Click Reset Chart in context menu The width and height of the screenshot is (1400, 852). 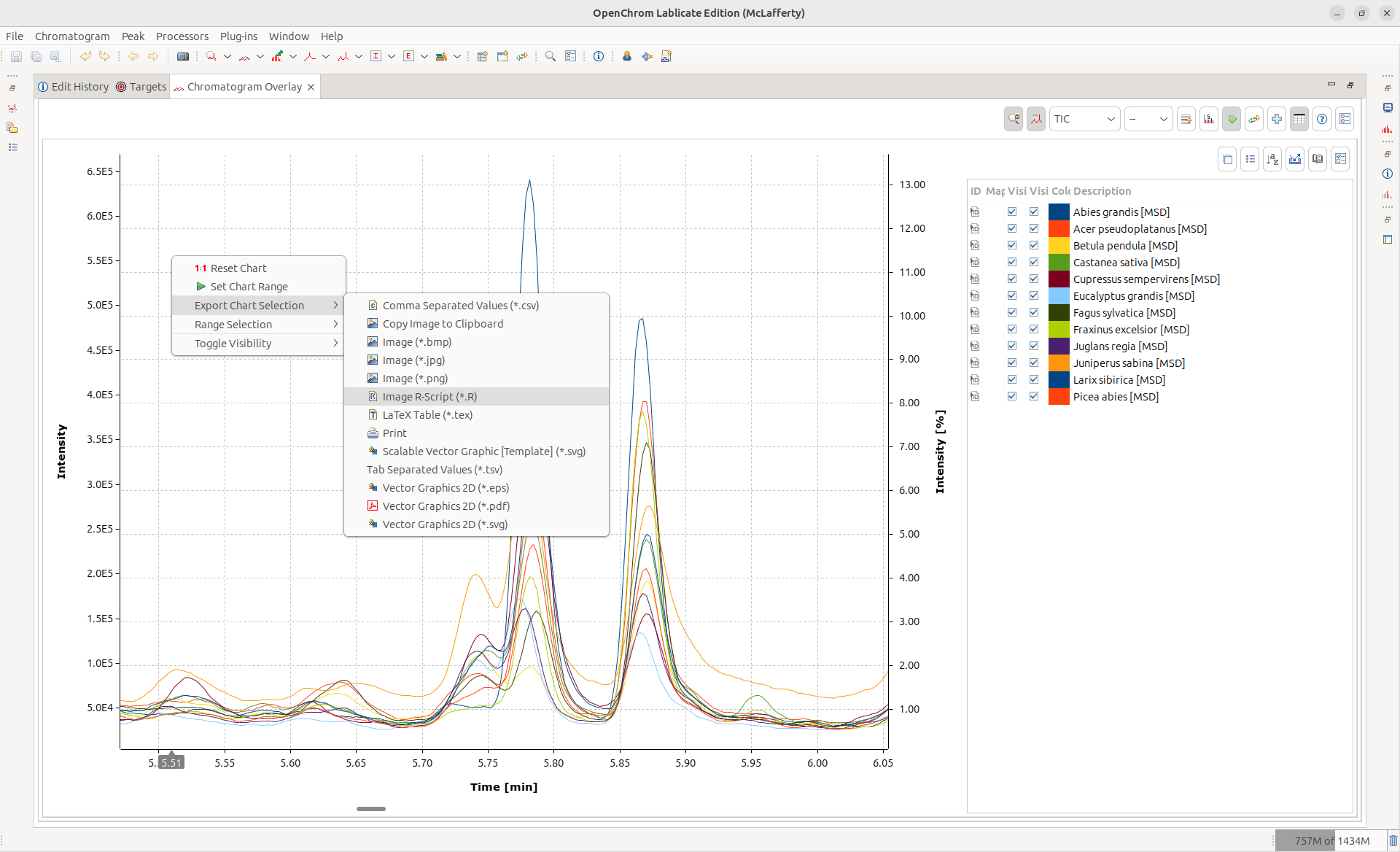point(238,268)
